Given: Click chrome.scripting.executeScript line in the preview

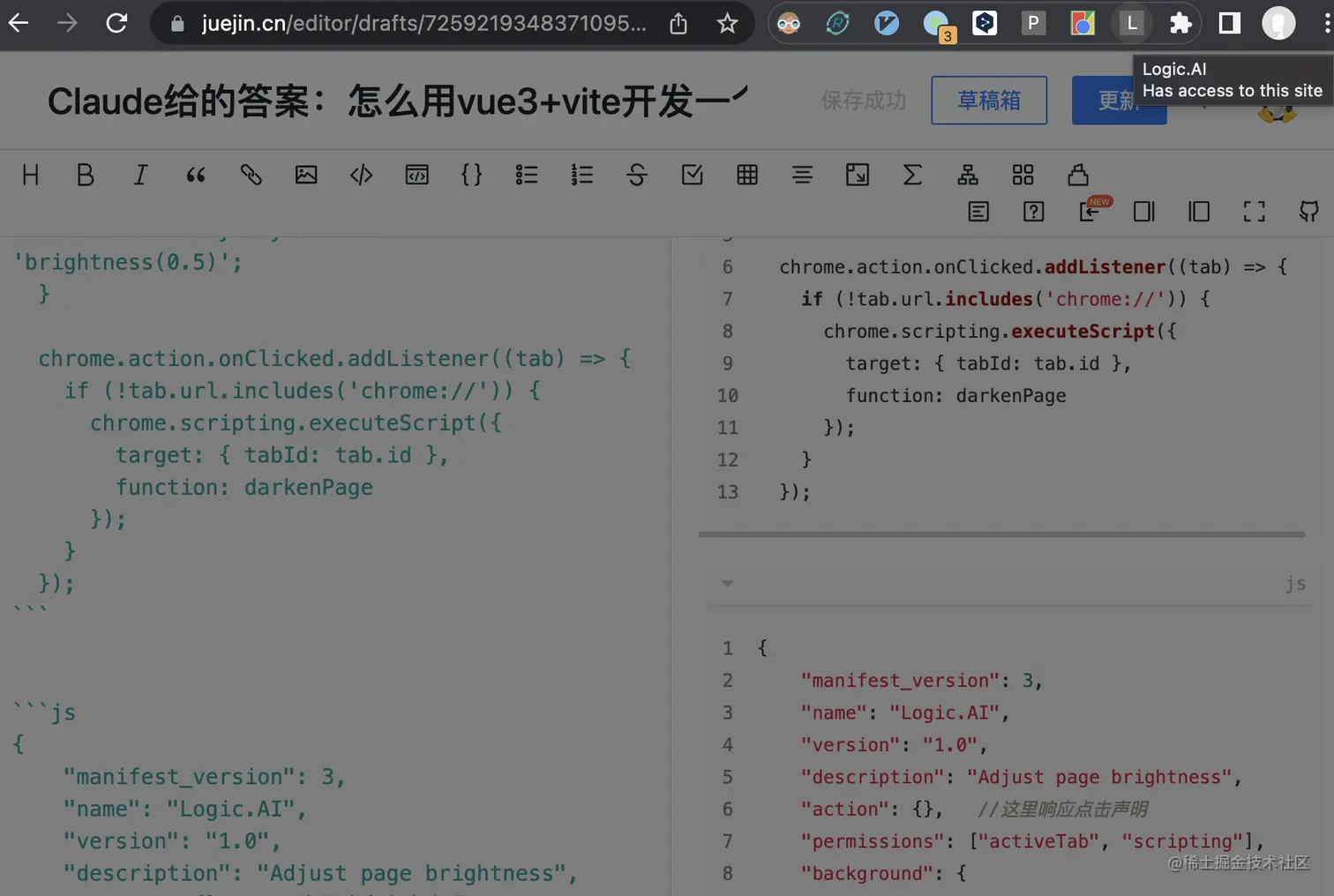Looking at the screenshot, I should (x=1000, y=331).
